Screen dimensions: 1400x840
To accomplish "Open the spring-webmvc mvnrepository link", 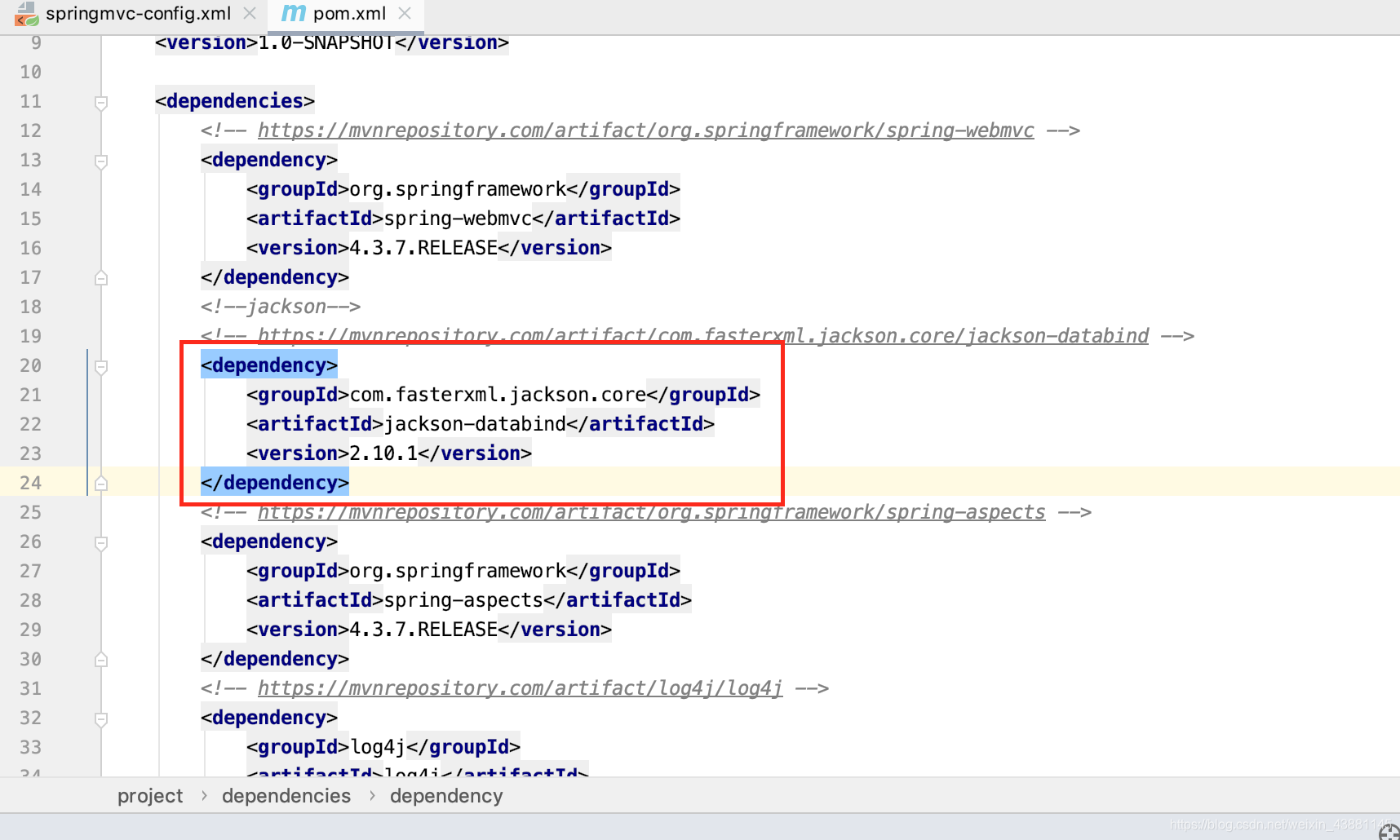I will click(x=646, y=130).
